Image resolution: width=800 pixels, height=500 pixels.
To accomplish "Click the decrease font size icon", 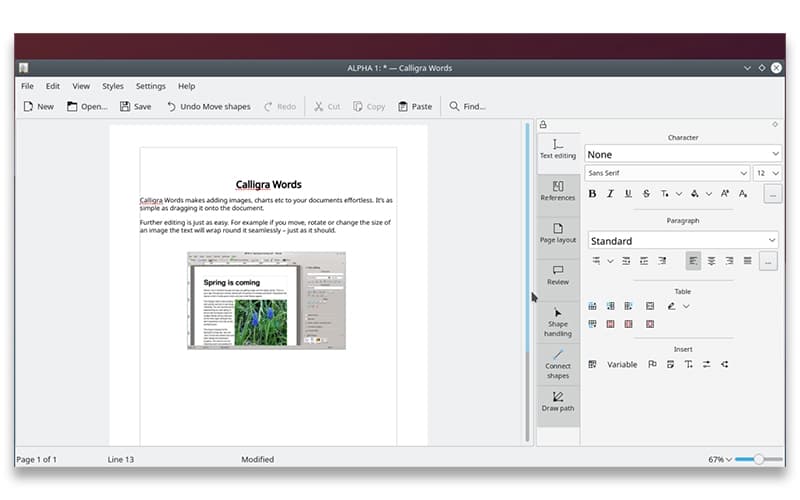I will pyautogui.click(x=743, y=194).
